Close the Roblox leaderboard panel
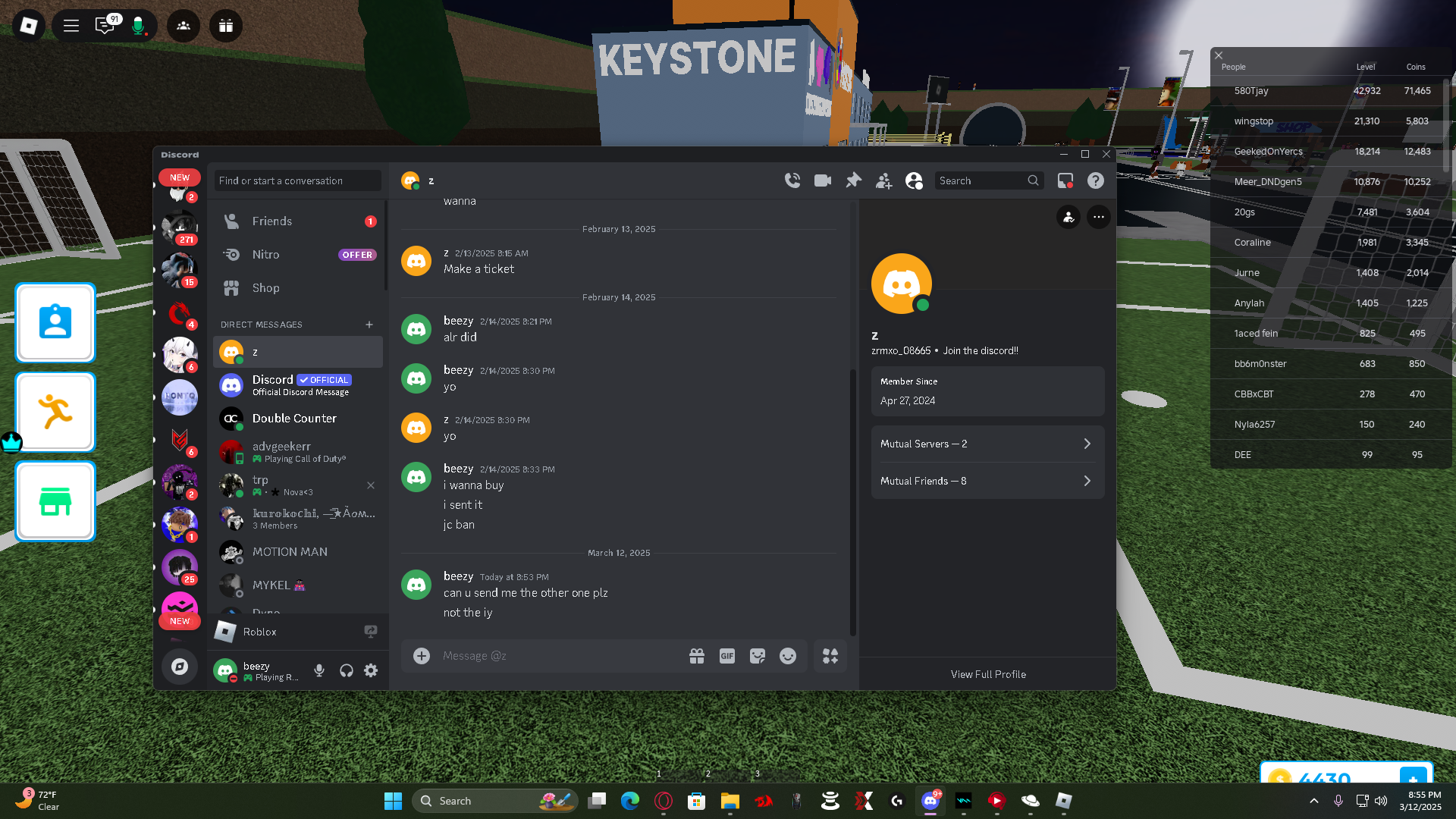 (x=1219, y=55)
